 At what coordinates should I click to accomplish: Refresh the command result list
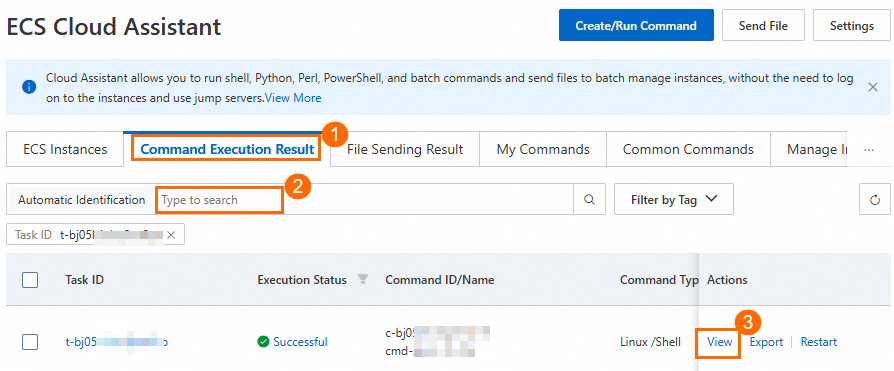pyautogui.click(x=875, y=200)
